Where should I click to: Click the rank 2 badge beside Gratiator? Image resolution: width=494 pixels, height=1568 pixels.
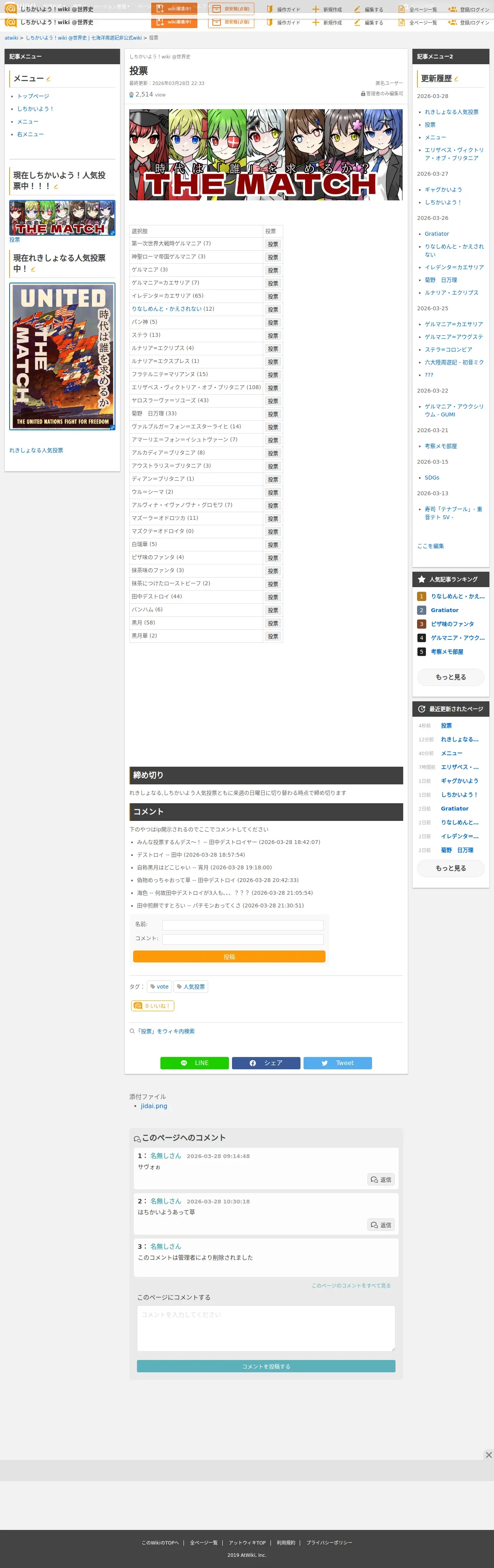421,610
